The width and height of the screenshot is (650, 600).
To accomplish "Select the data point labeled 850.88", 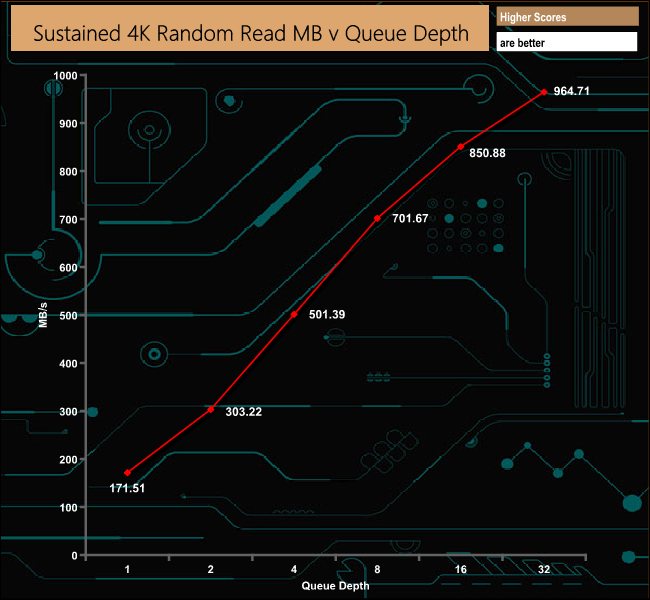I will pos(461,147).
